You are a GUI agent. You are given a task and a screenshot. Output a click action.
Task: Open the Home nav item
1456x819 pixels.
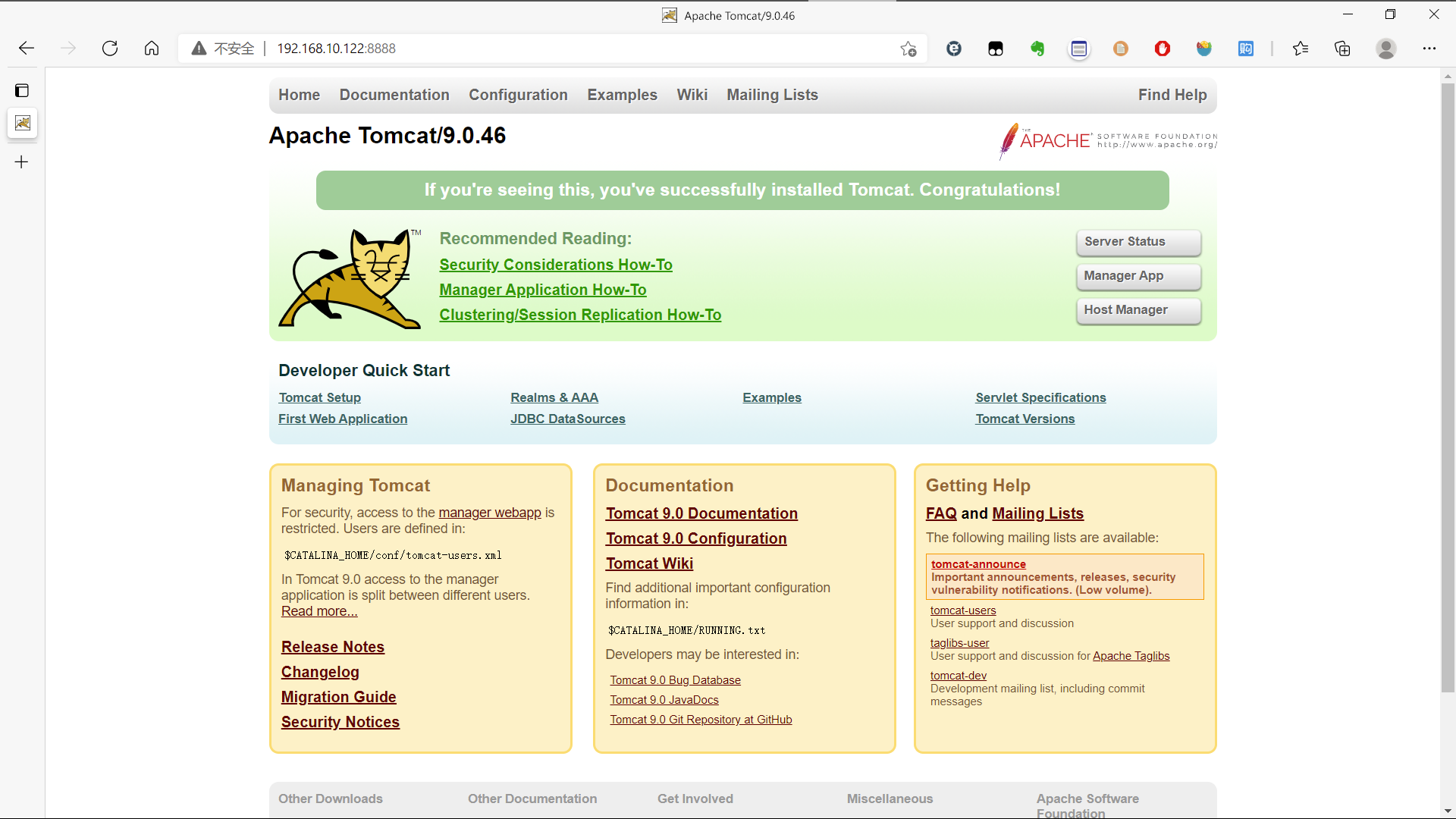[x=299, y=95]
